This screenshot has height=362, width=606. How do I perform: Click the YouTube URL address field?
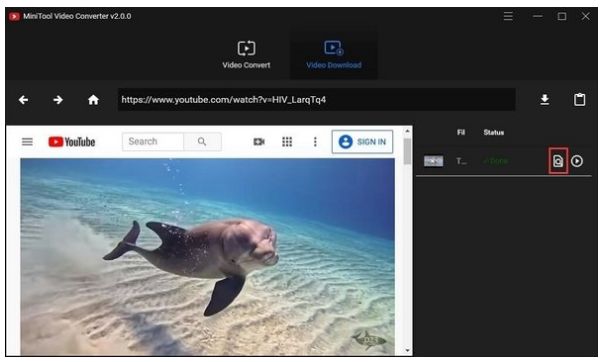coord(317,100)
